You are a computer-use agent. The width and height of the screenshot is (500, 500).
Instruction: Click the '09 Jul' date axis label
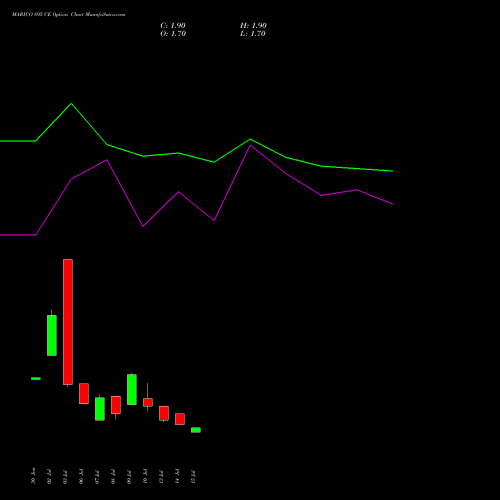point(129,477)
